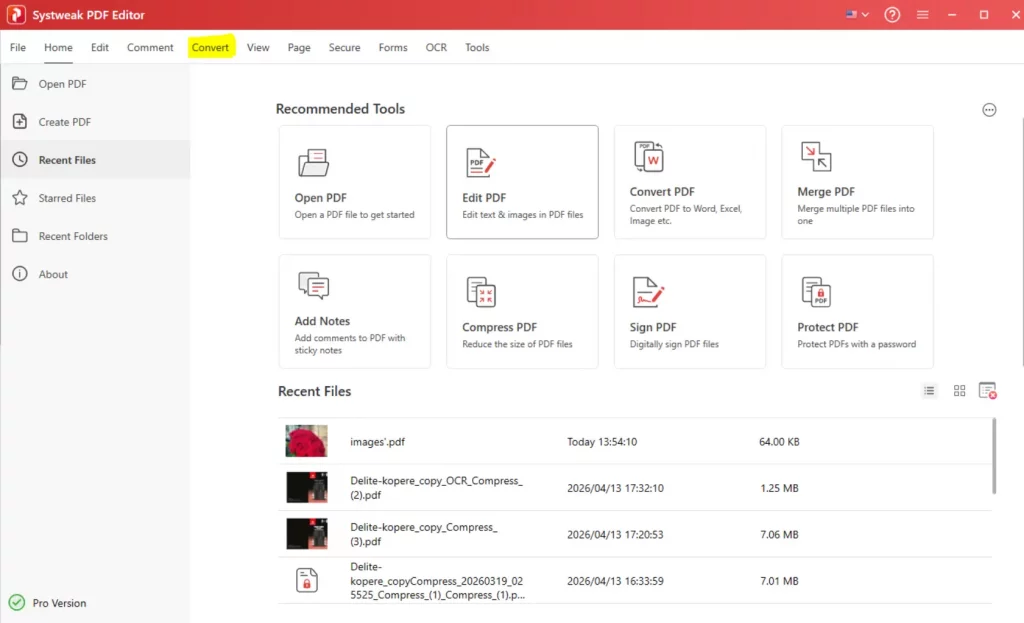Switch to the Convert tab
Image resolution: width=1024 pixels, height=623 pixels.
(x=210, y=47)
